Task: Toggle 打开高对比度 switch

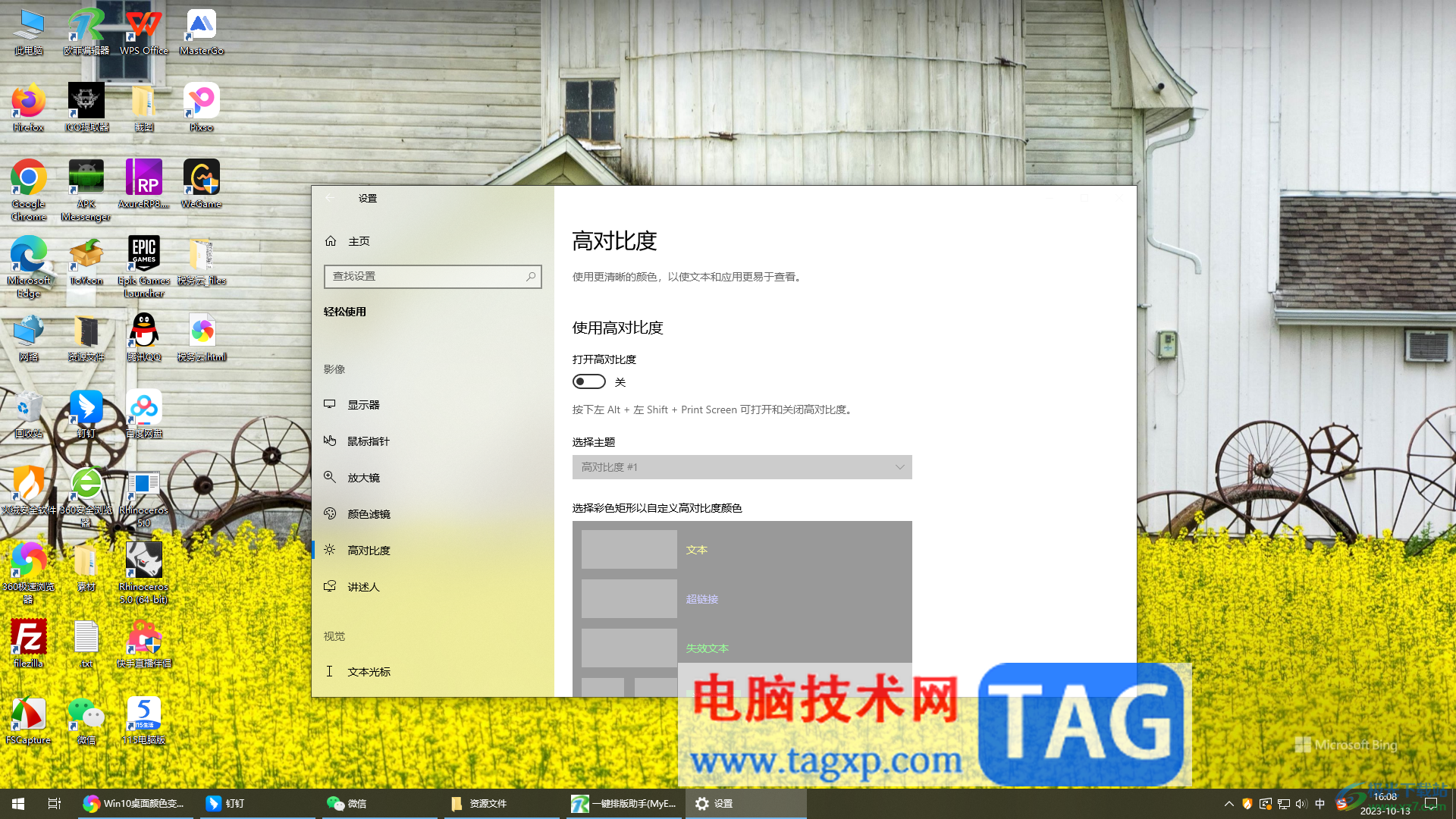Action: coord(589,381)
